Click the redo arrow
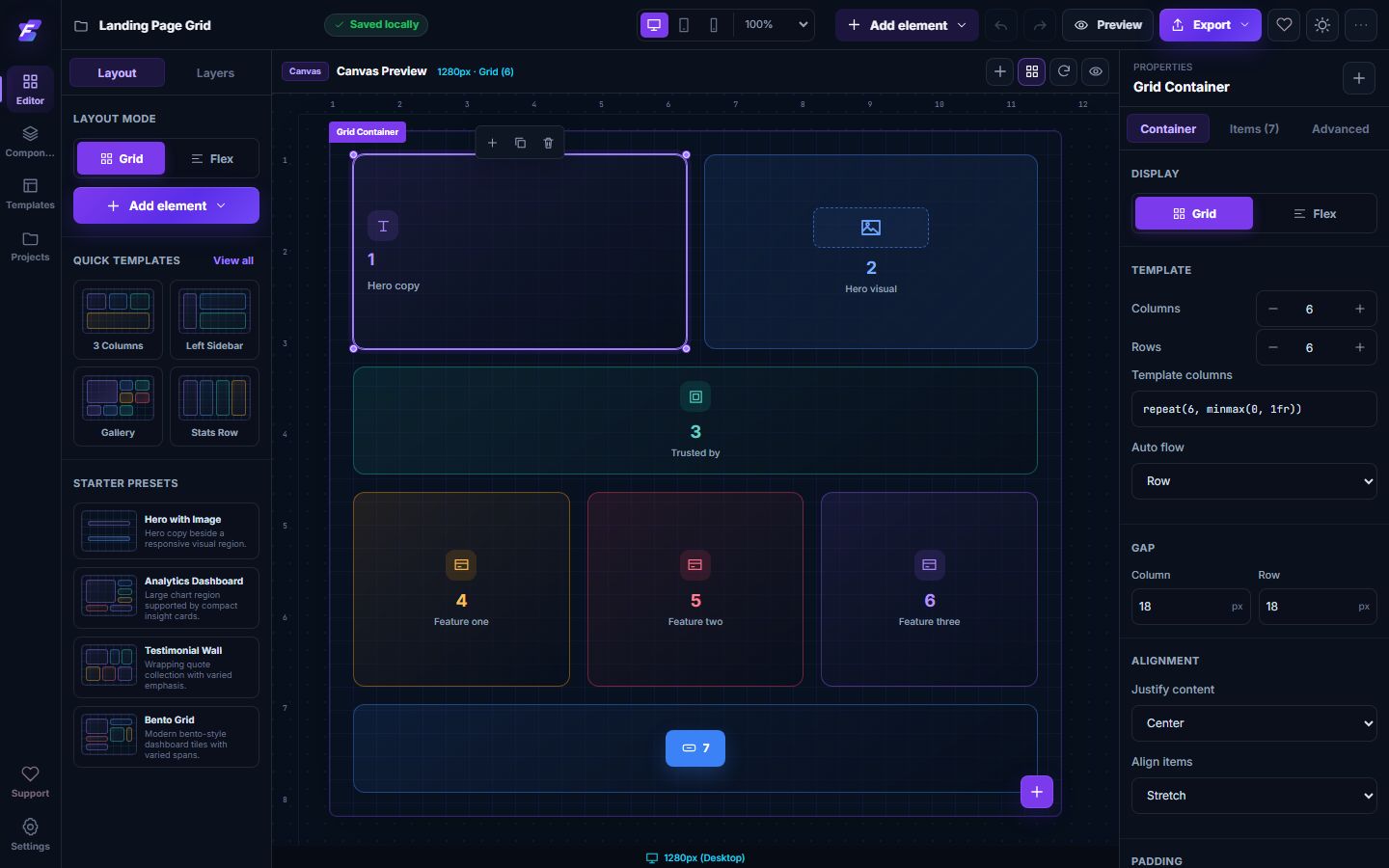 1040,25
